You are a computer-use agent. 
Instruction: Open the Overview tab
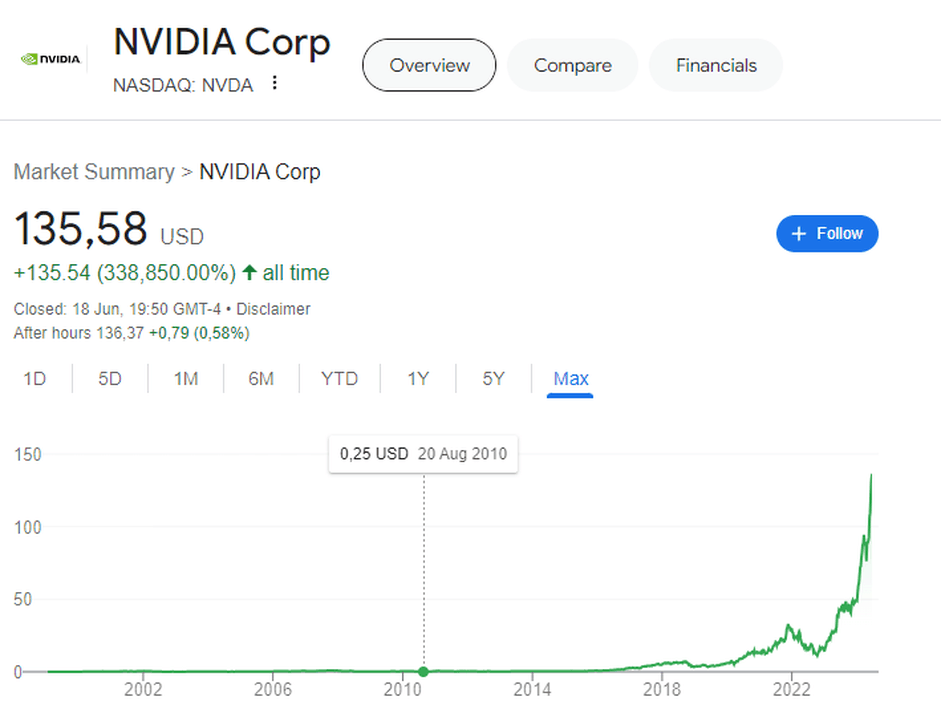429,65
